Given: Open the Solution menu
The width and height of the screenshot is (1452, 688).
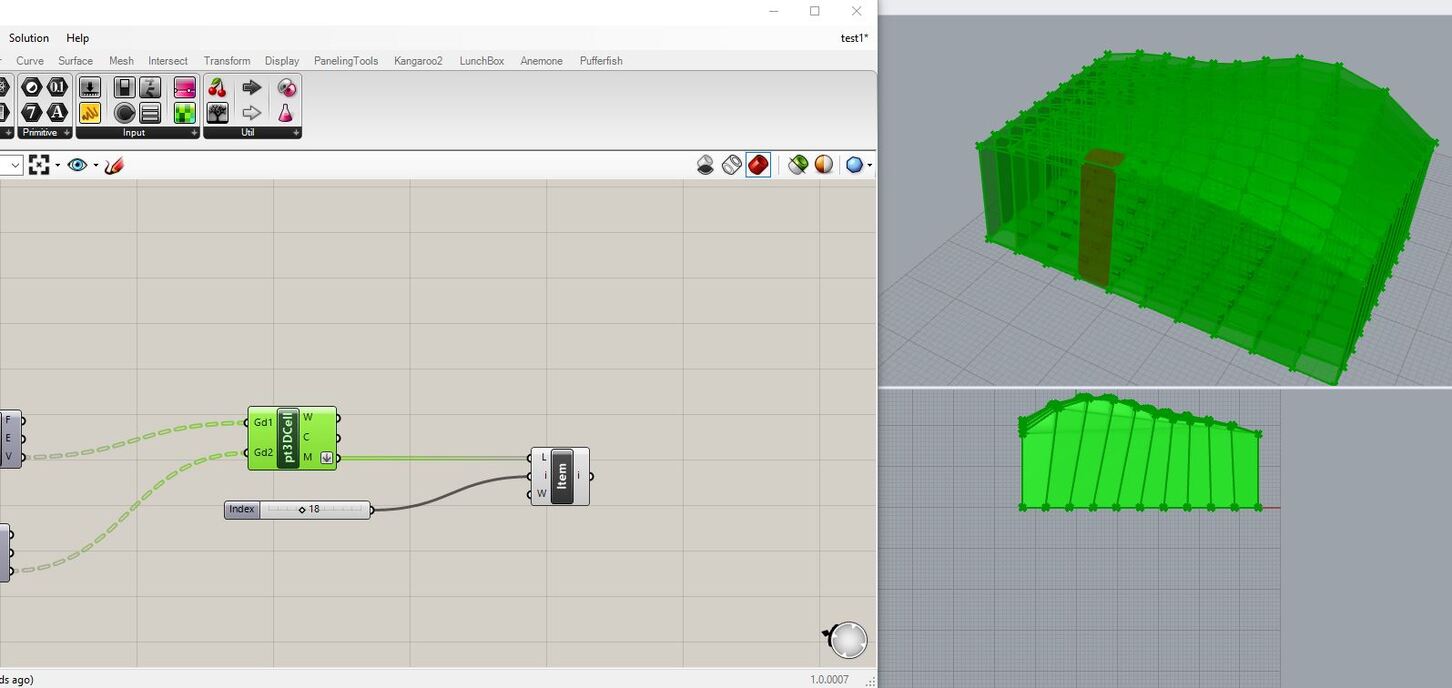Looking at the screenshot, I should click(x=27, y=38).
